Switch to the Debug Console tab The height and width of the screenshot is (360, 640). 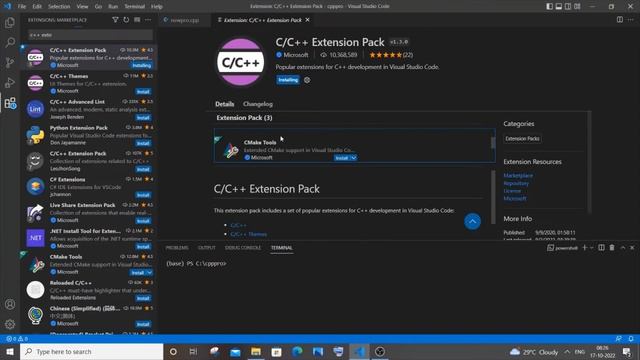[242, 248]
